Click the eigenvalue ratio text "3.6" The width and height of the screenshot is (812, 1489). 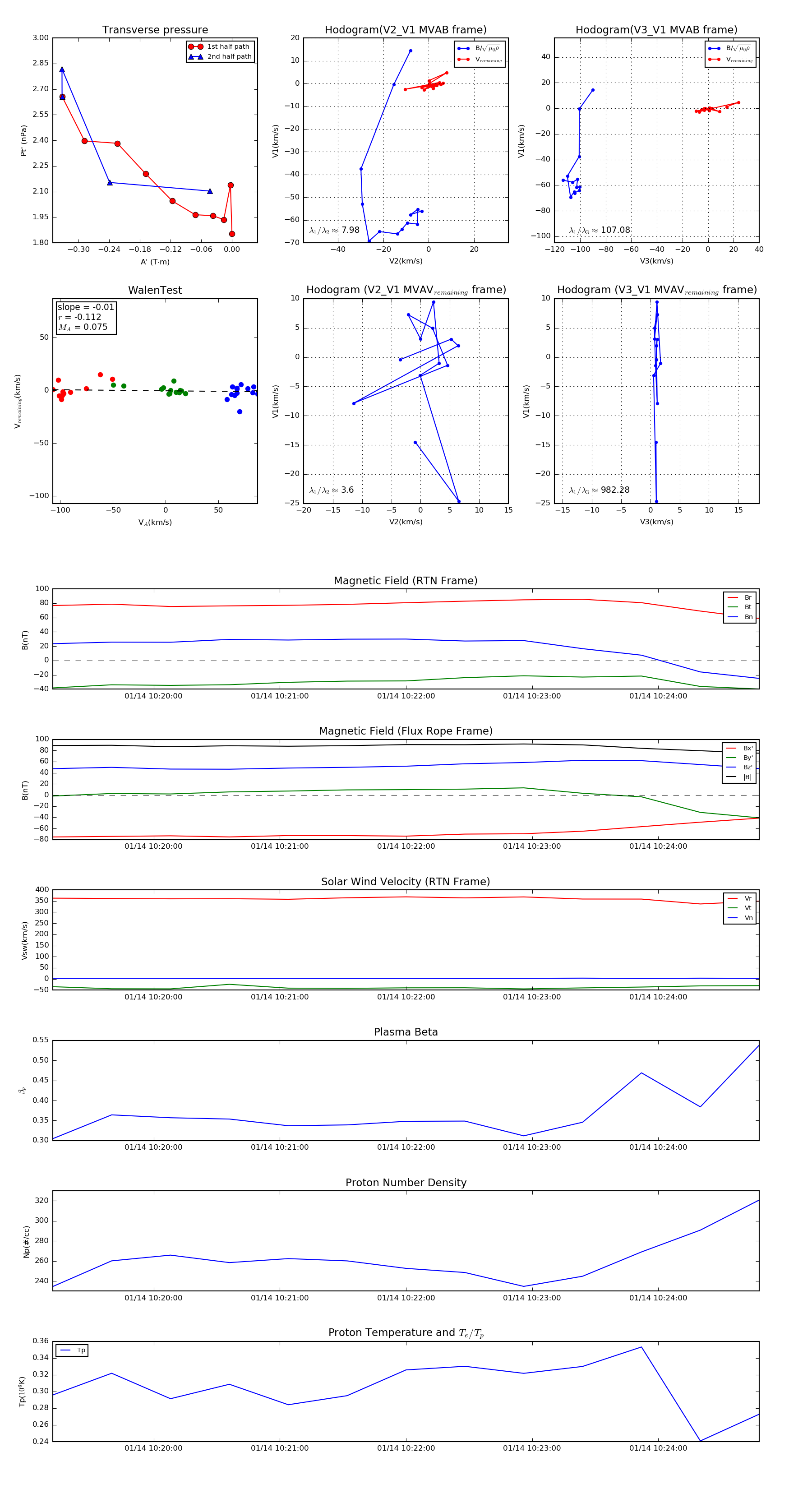point(347,490)
